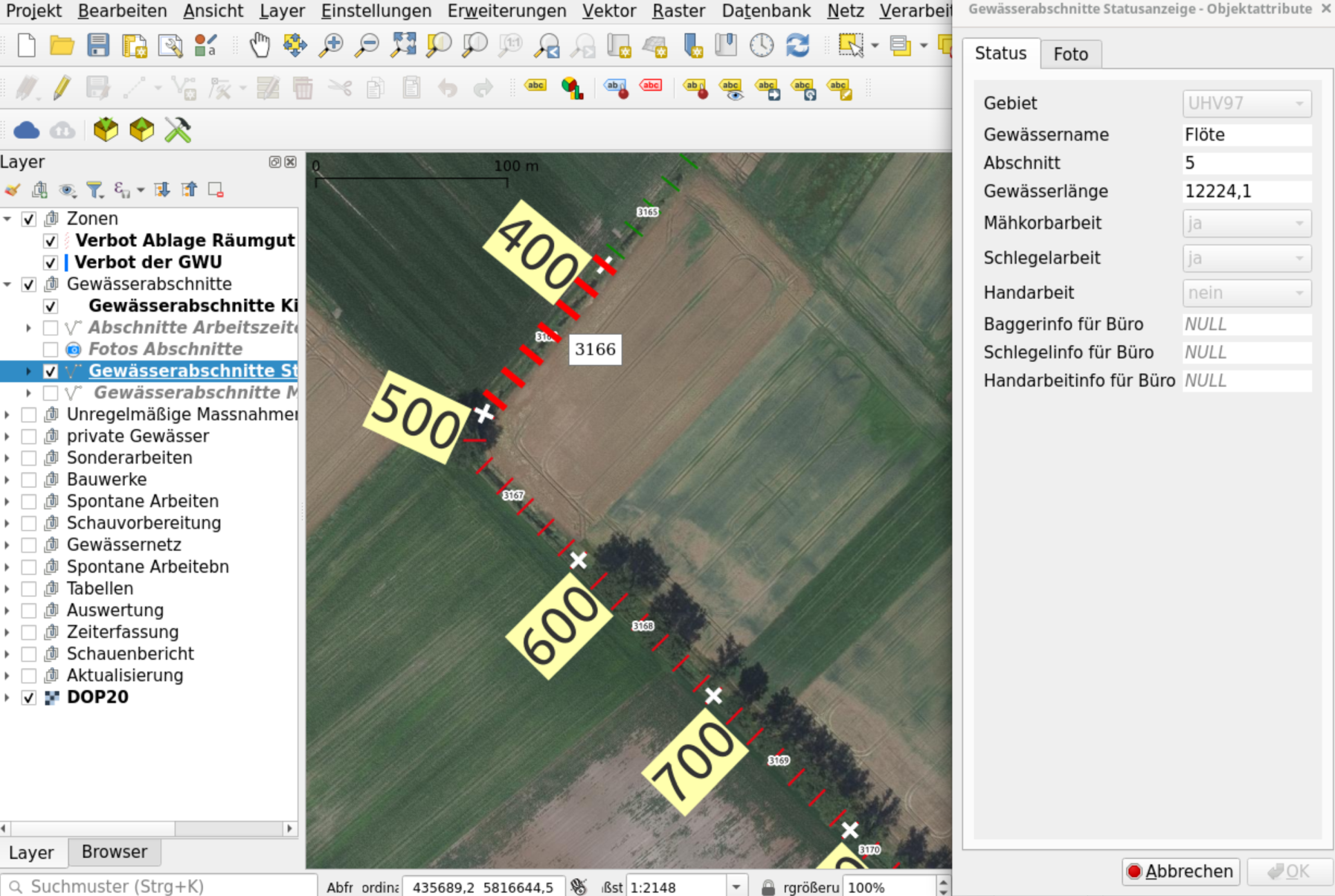Open the layer diagram options icon
1335x896 pixels.
pyautogui.click(x=571, y=88)
